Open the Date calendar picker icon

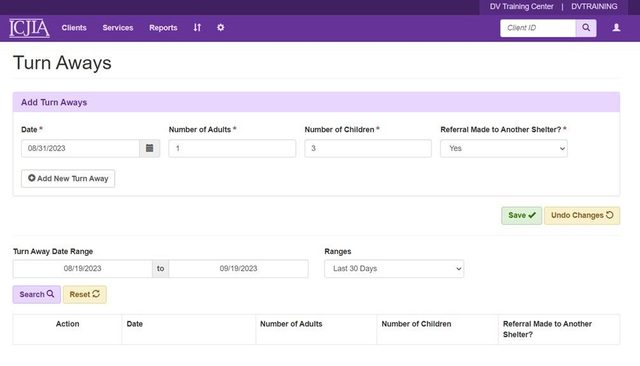click(149, 148)
